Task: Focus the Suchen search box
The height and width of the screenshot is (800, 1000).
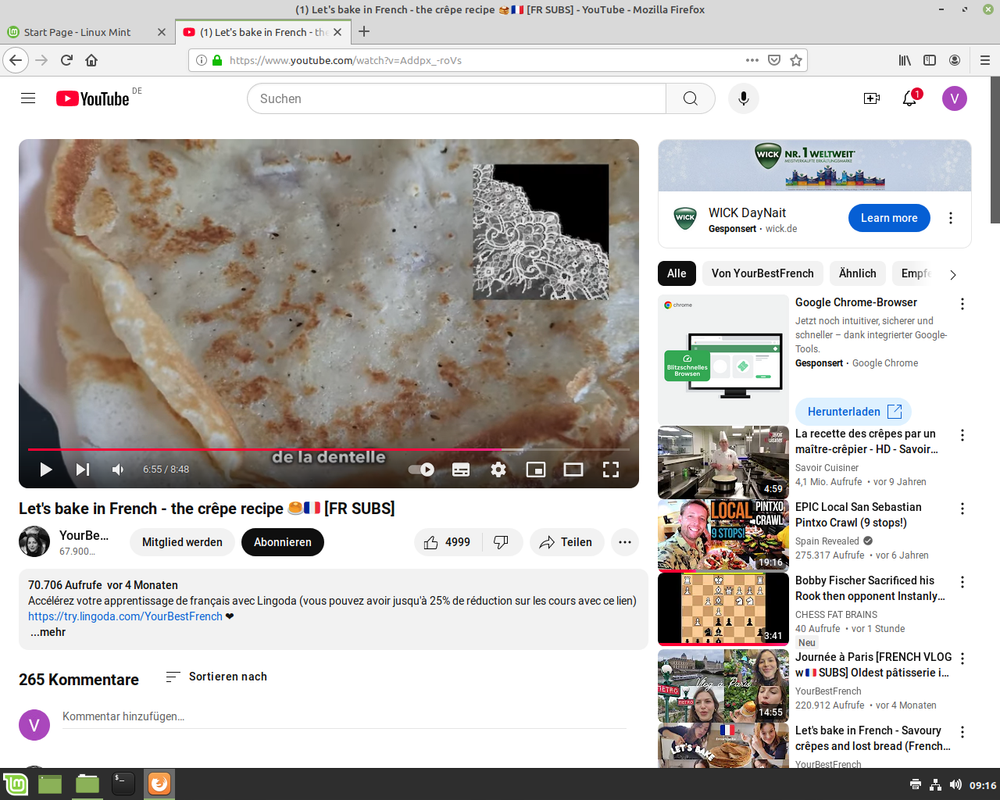Action: [457, 98]
